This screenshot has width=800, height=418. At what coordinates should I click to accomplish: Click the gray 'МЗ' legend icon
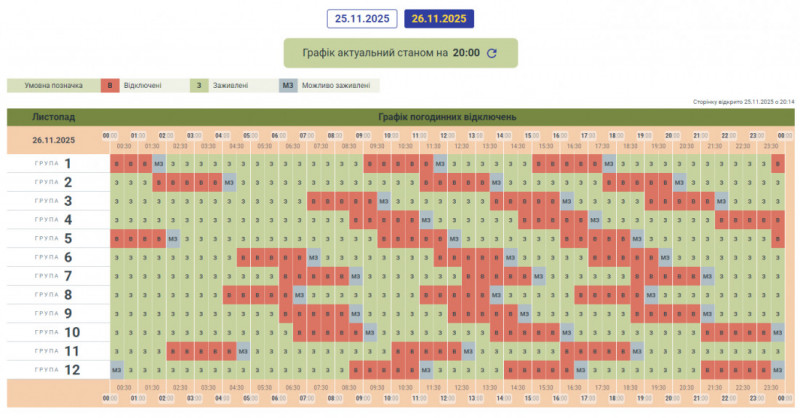pos(288,85)
